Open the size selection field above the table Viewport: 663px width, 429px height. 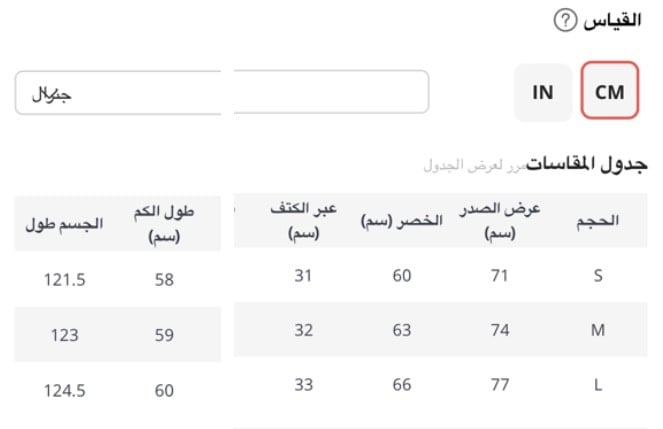(220, 92)
